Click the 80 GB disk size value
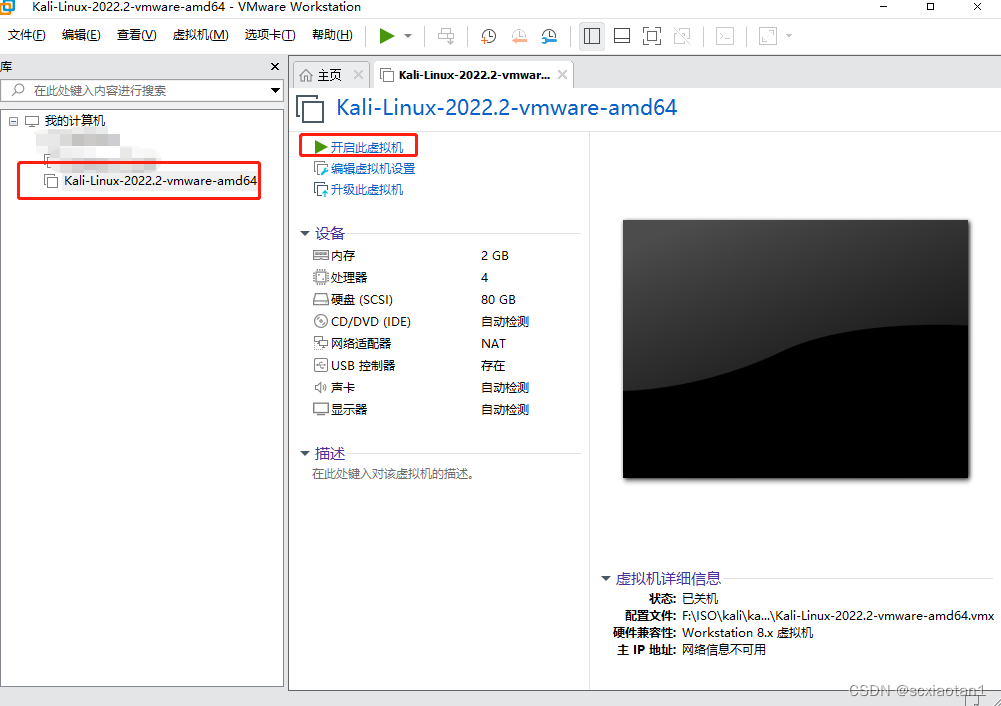 (x=498, y=299)
